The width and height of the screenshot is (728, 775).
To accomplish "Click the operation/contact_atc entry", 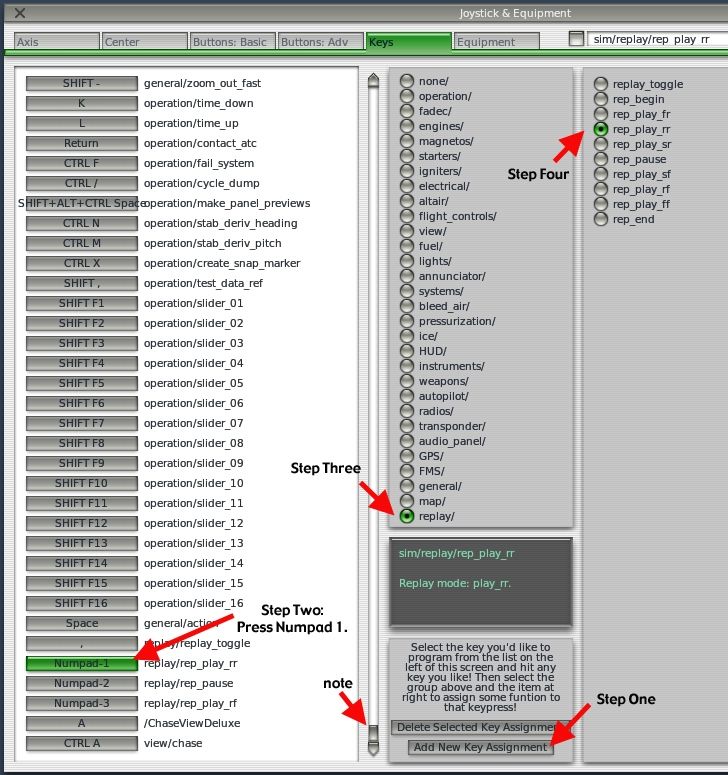I will (200, 143).
